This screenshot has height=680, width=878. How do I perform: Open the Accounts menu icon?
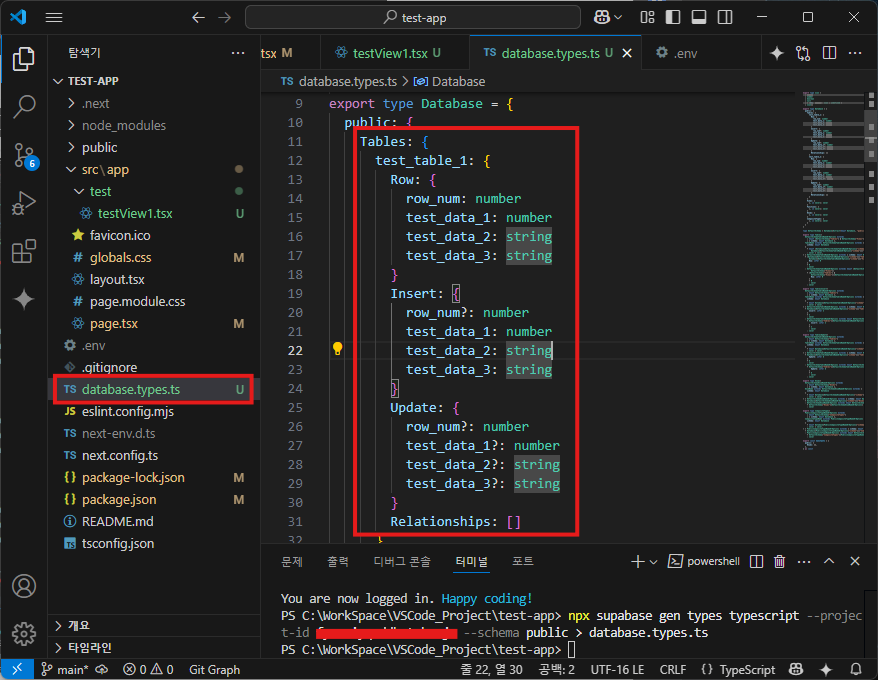click(x=24, y=586)
